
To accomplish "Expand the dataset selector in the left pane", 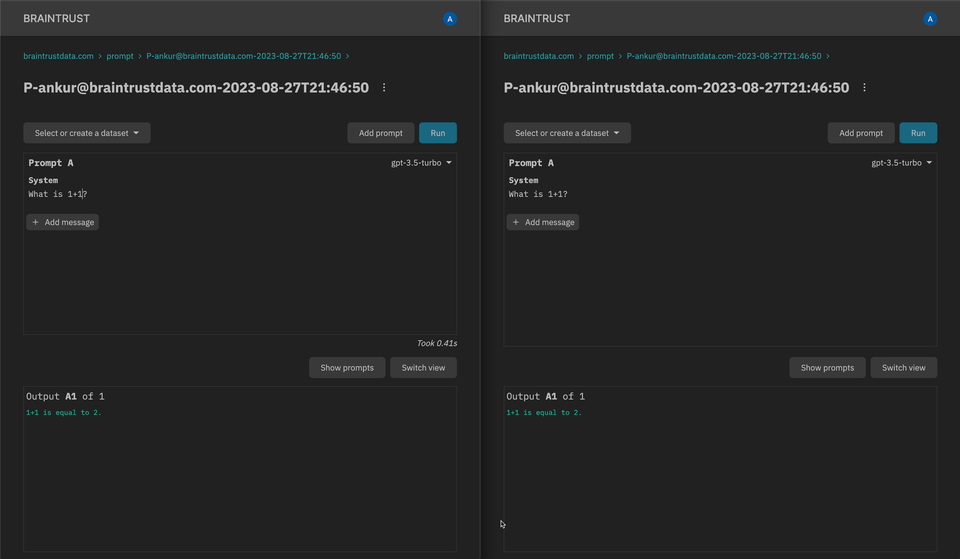I will pyautogui.click(x=87, y=133).
